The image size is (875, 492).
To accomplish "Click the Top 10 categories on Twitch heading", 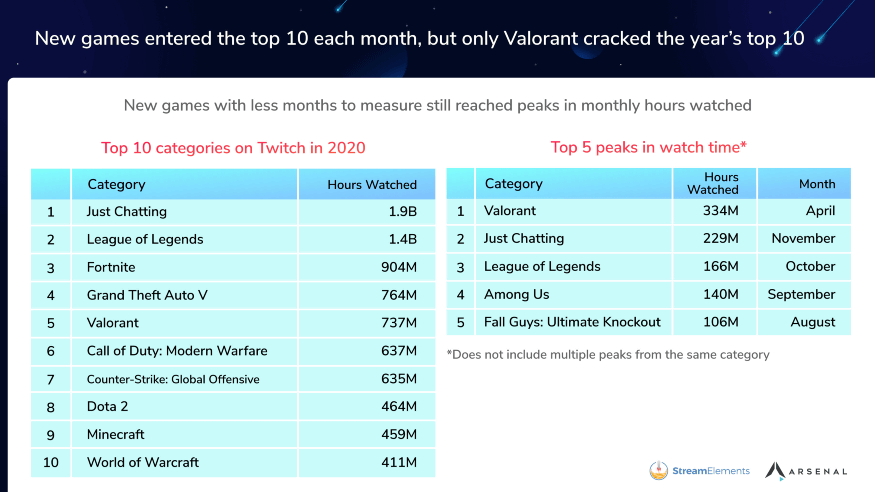I will 233,148.
